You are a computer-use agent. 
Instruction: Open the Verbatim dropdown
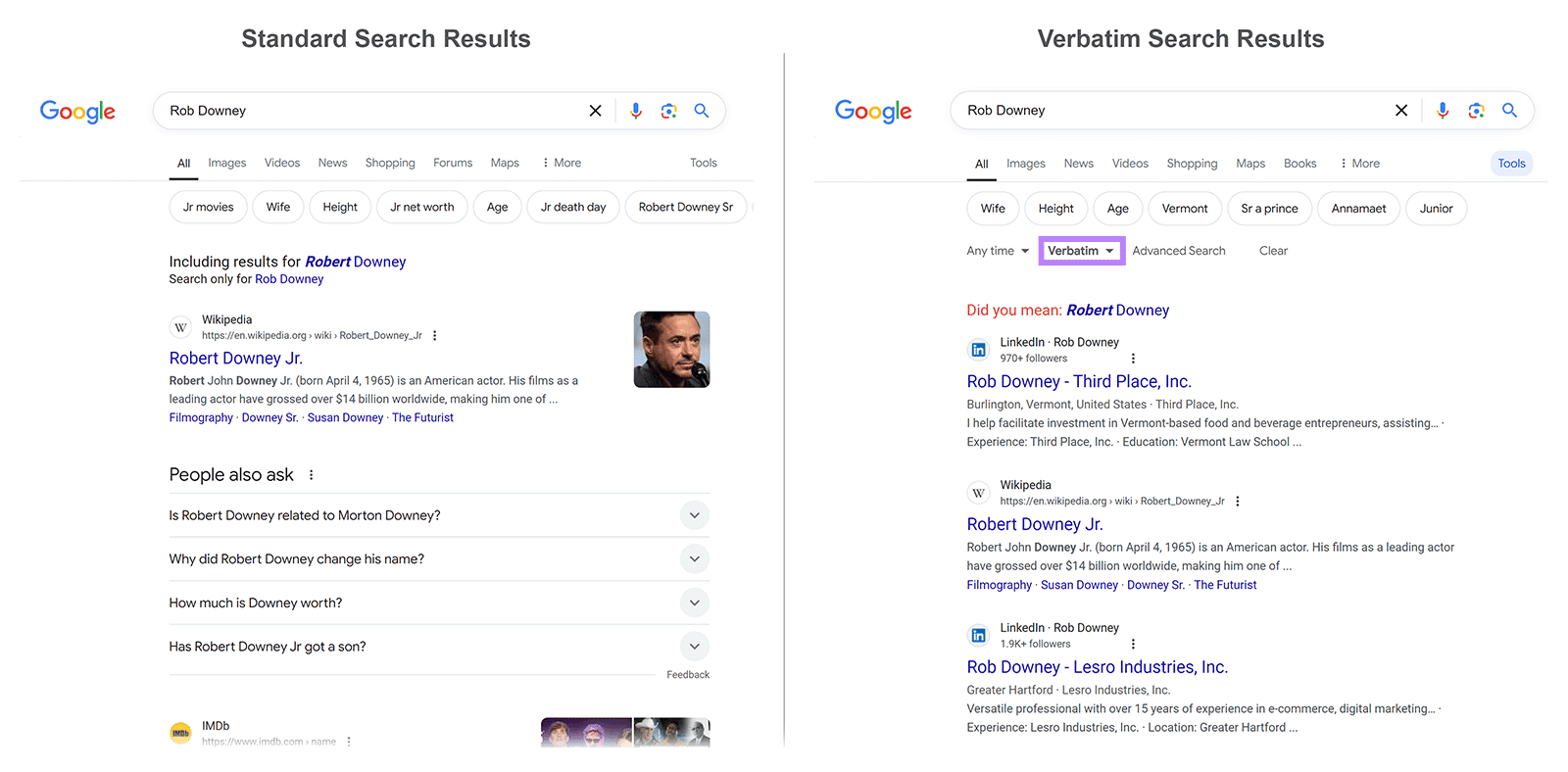(x=1081, y=251)
